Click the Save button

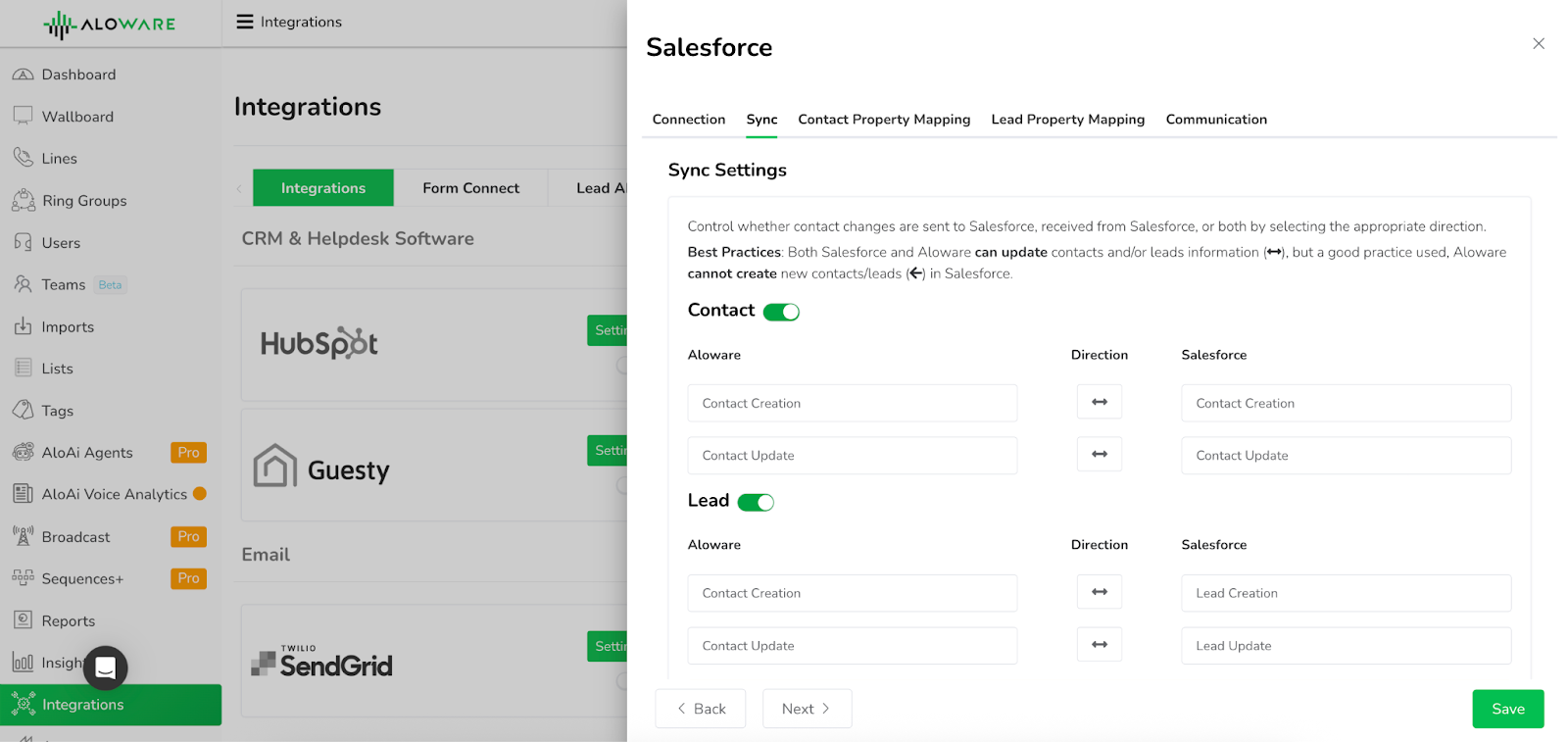(1508, 709)
